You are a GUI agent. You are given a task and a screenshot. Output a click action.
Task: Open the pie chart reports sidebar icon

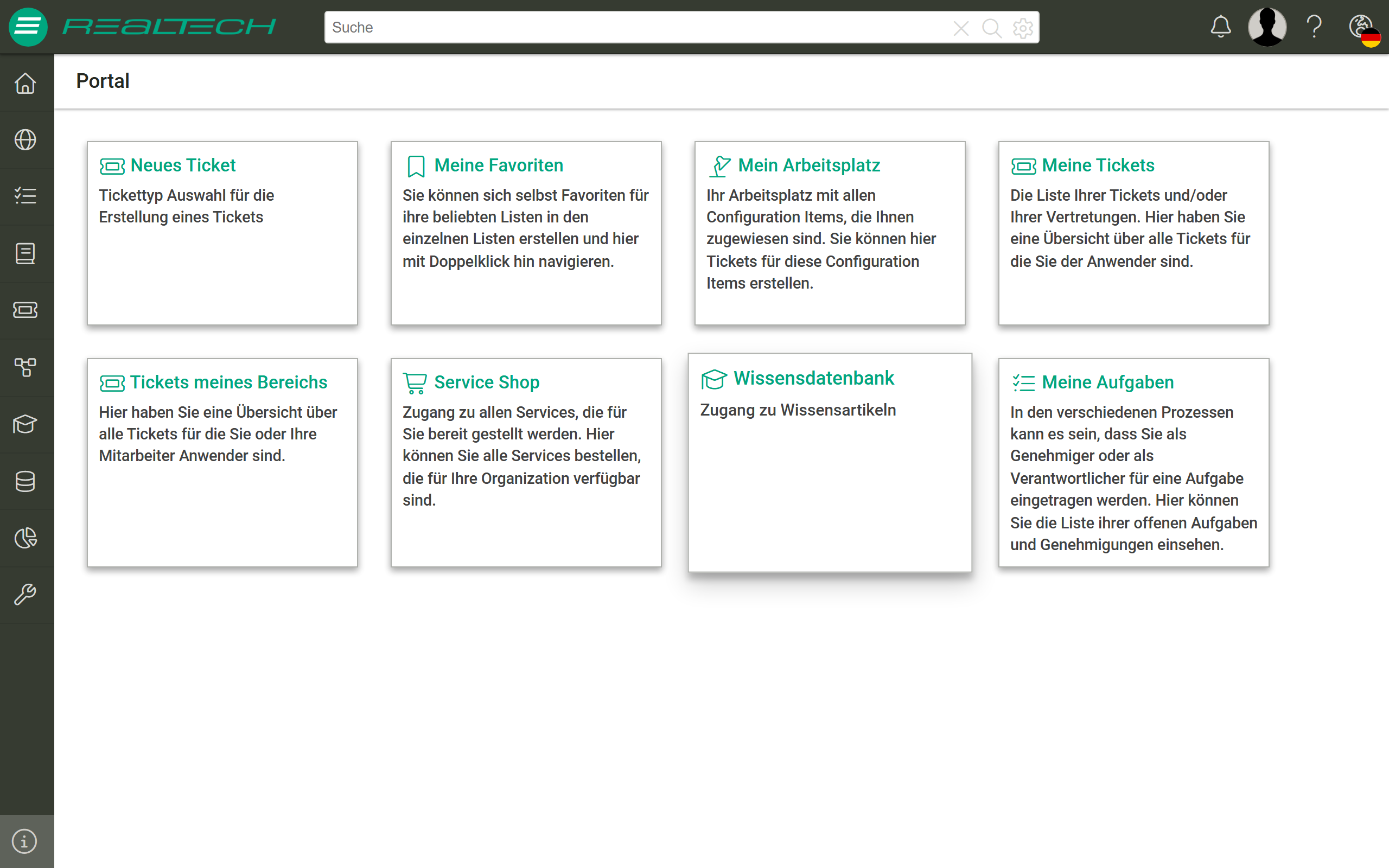coord(26,538)
